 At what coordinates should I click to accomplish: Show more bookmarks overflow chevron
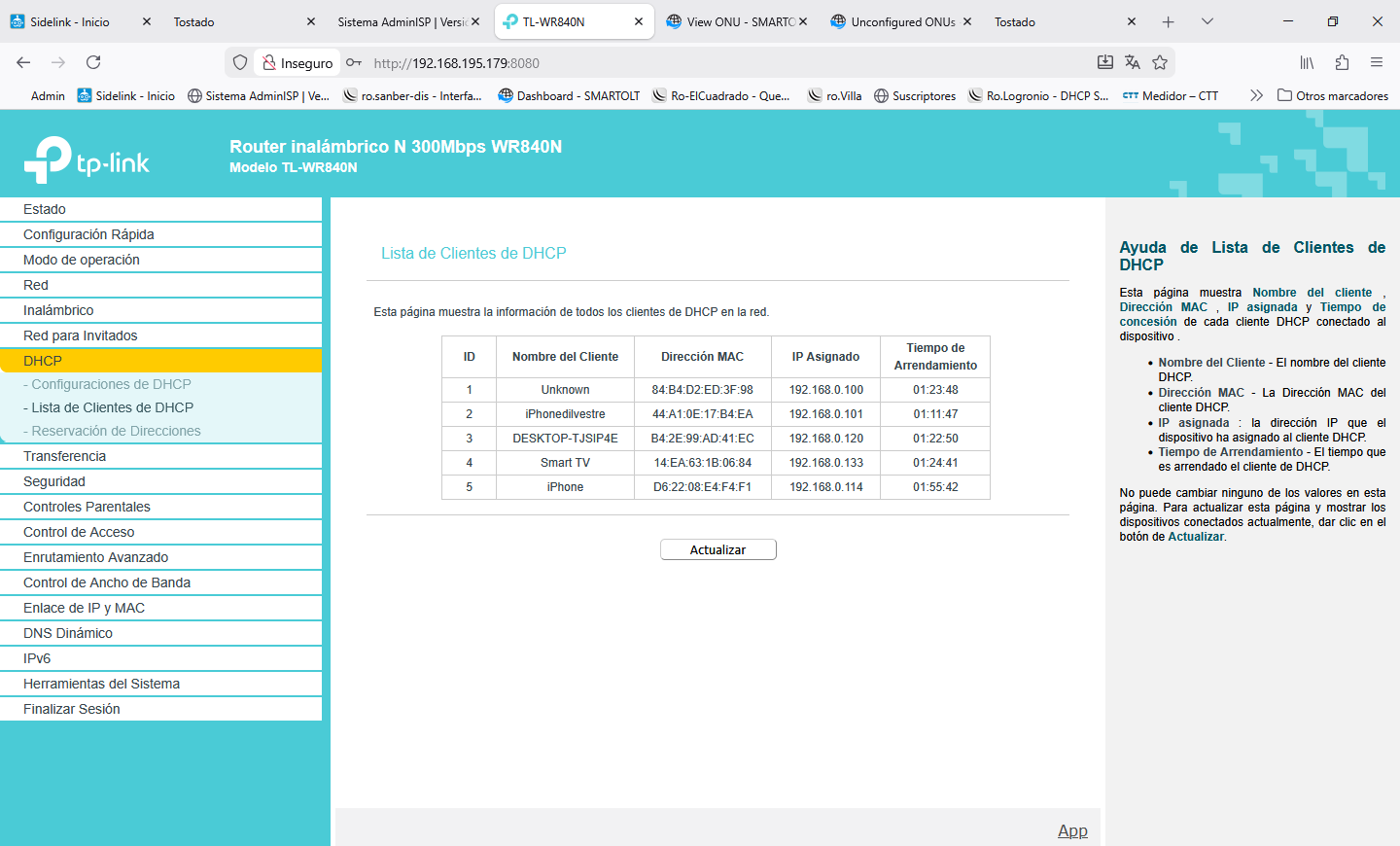(x=1256, y=95)
